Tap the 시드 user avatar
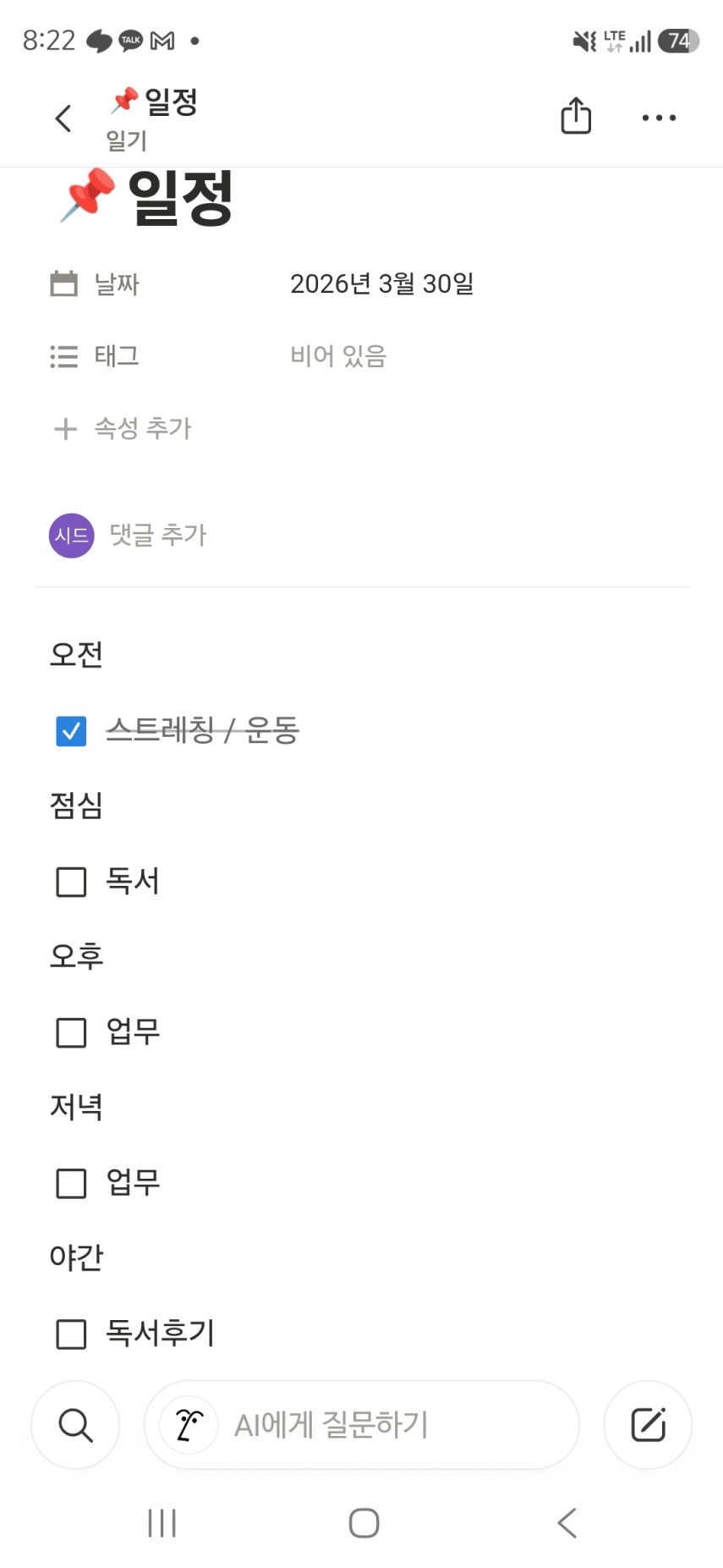This screenshot has width=723, height=1568. [71, 536]
